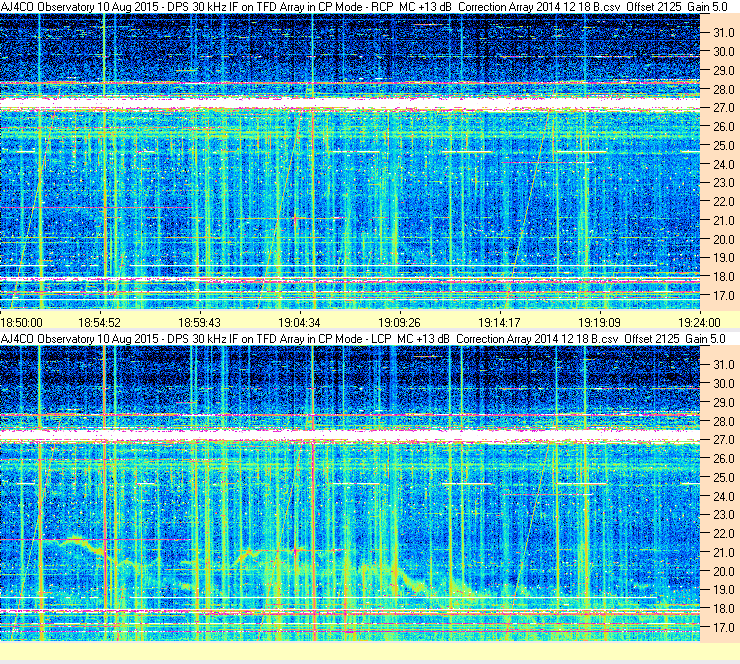
Task: Click the 19:14:17 time axis label
Action: 499,323
